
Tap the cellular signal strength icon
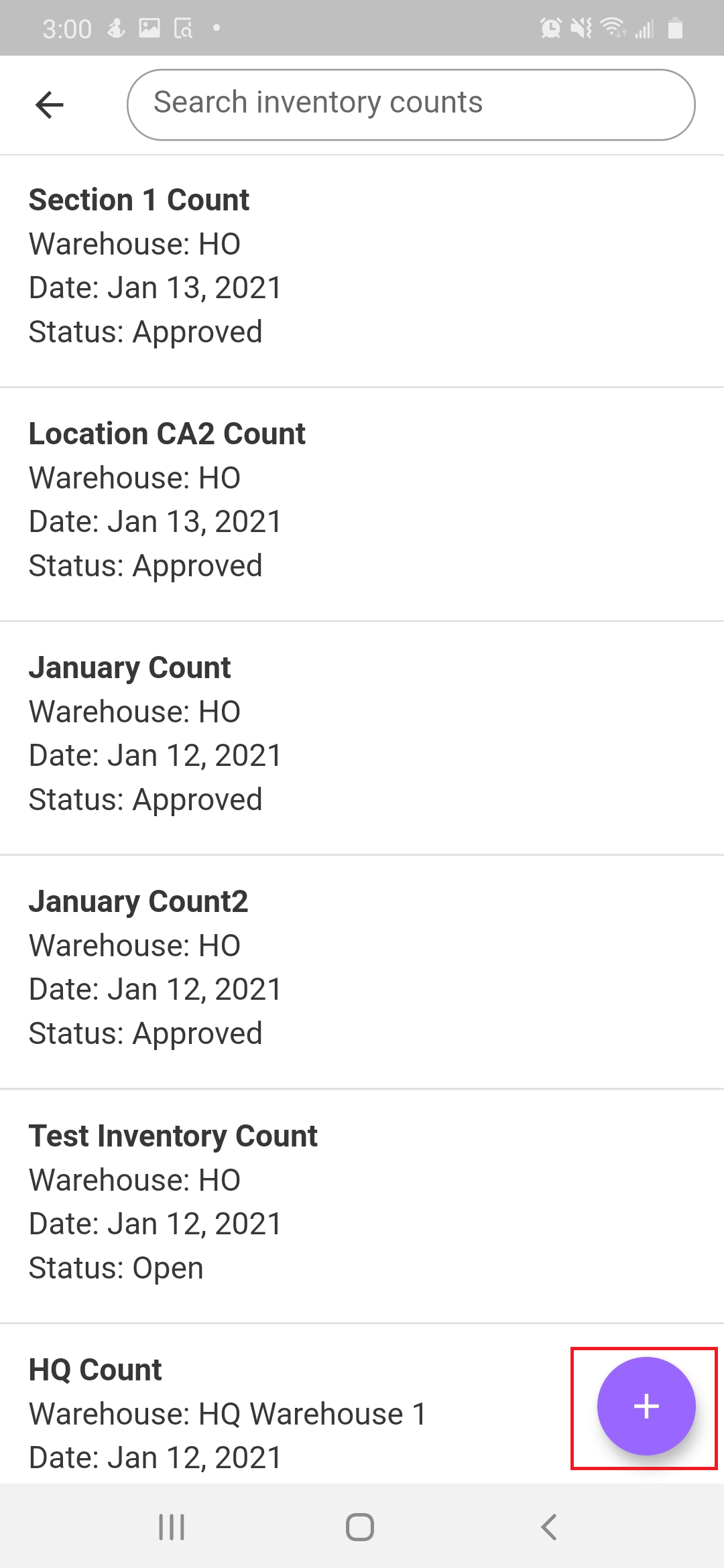(644, 28)
